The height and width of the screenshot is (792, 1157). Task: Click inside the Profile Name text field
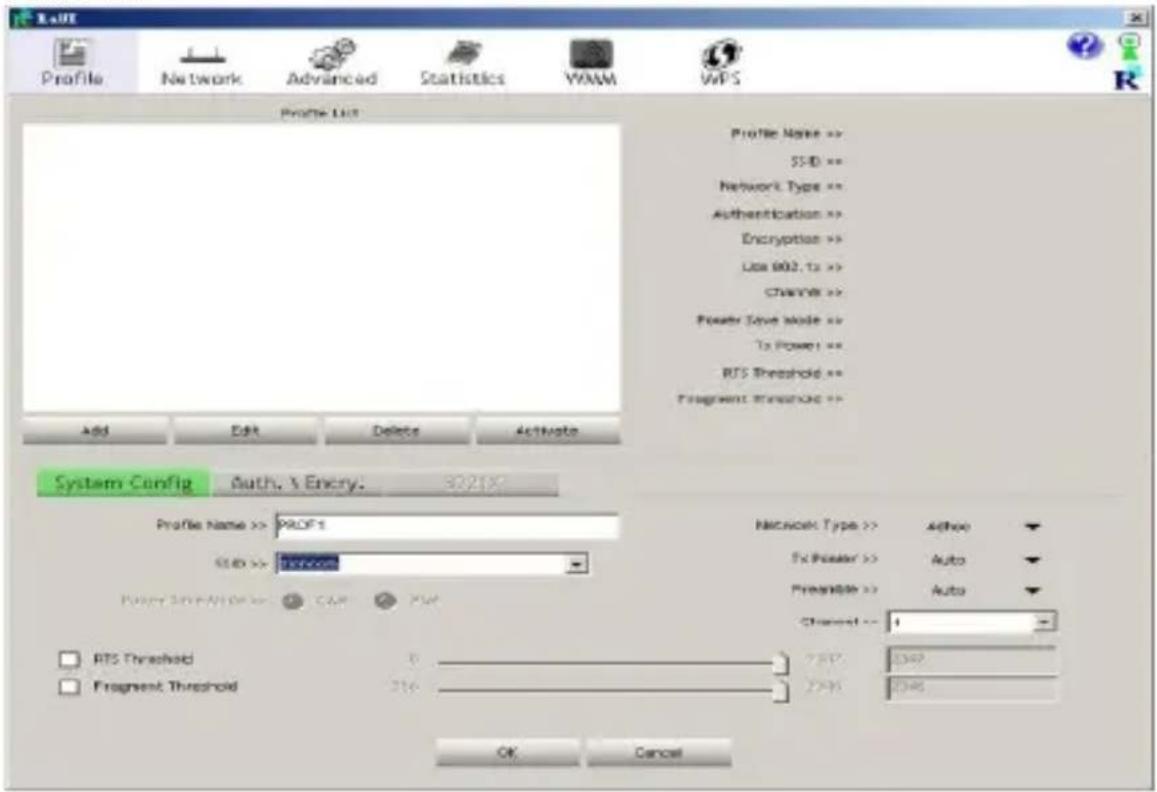pos(447,526)
